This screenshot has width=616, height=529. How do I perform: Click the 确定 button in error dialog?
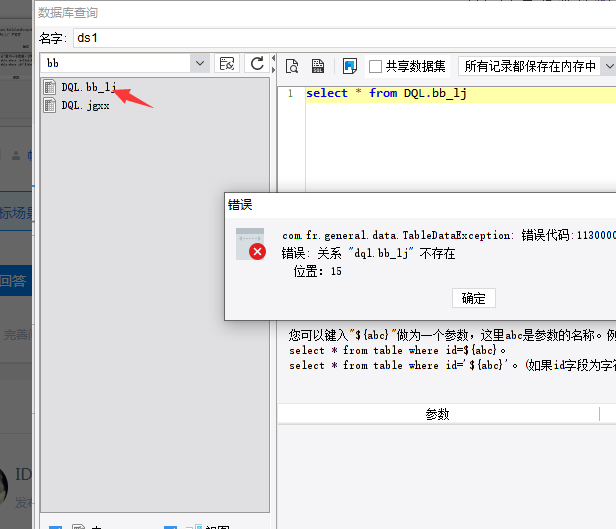click(x=473, y=298)
